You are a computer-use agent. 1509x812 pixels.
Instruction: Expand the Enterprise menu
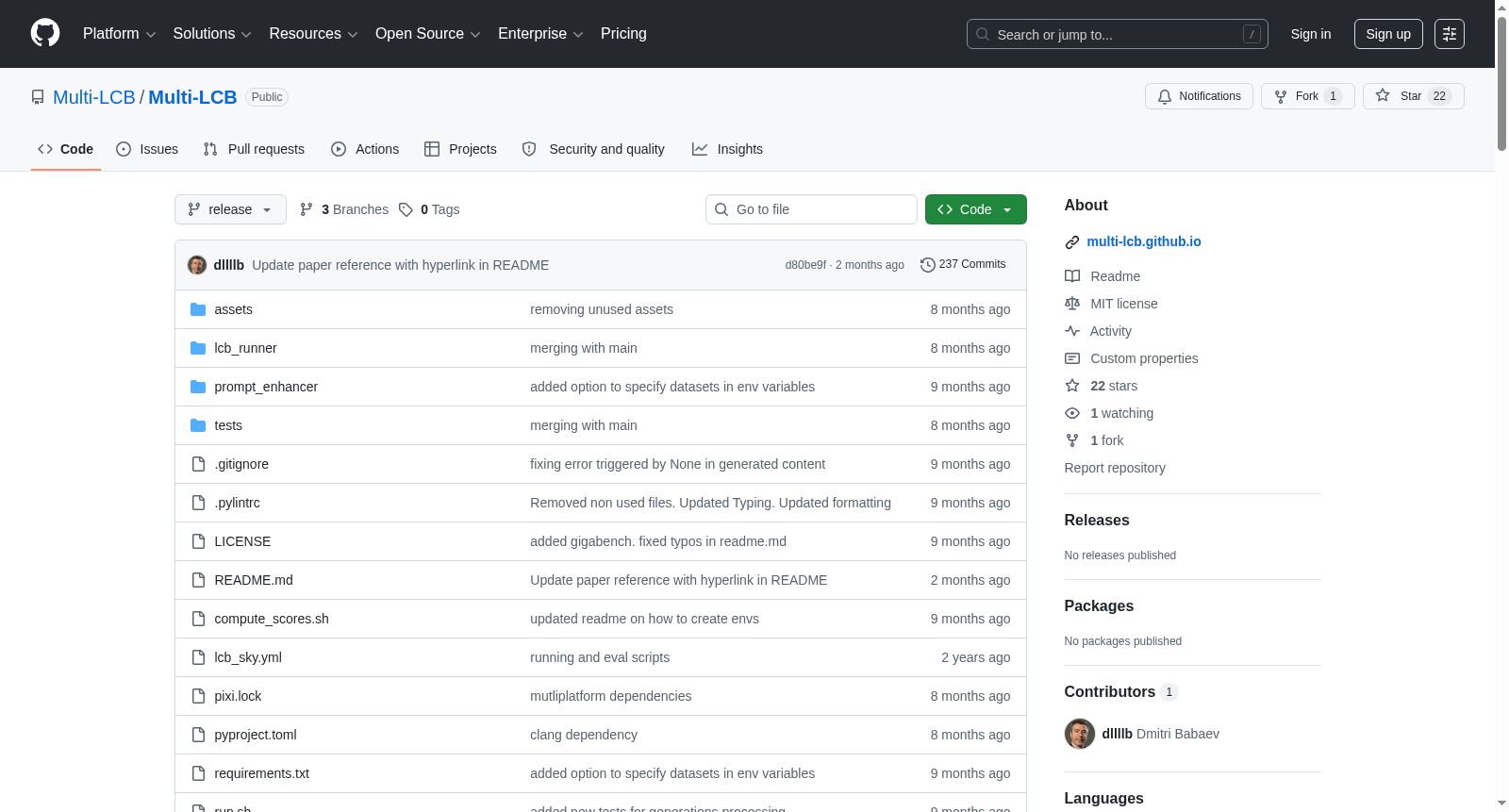coord(540,34)
